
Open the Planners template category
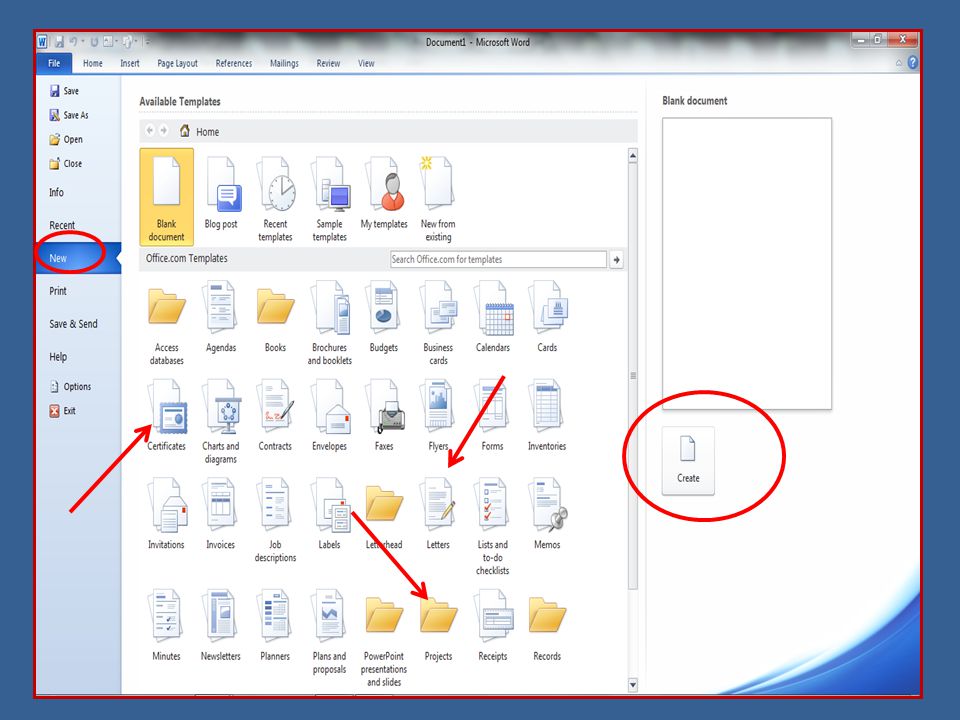[x=275, y=626]
